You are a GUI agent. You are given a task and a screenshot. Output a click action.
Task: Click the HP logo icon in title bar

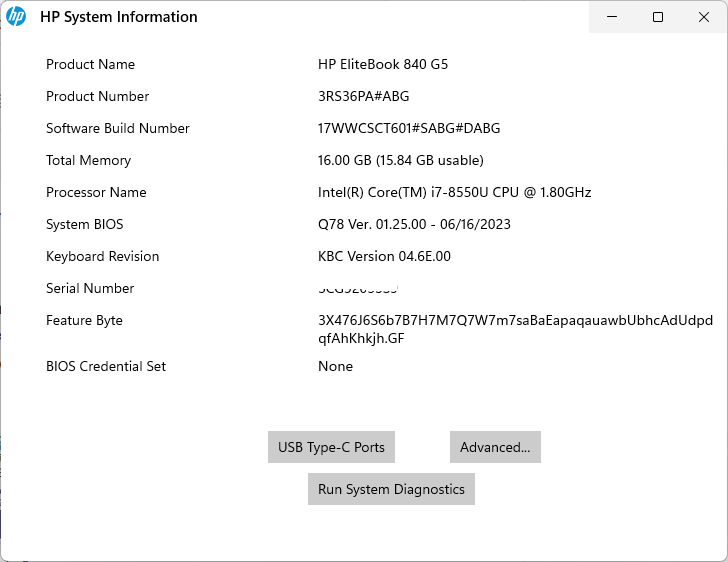pyautogui.click(x=16, y=17)
